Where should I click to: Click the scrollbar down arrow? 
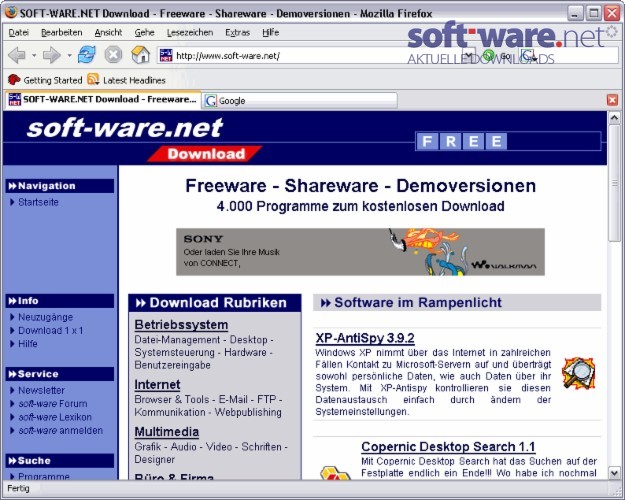pos(614,473)
